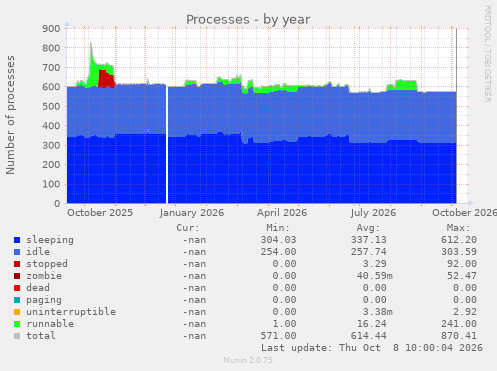Viewport: 497px width, 371px height.
Task: Click the 900 y-axis tick label
Action: coord(51,29)
